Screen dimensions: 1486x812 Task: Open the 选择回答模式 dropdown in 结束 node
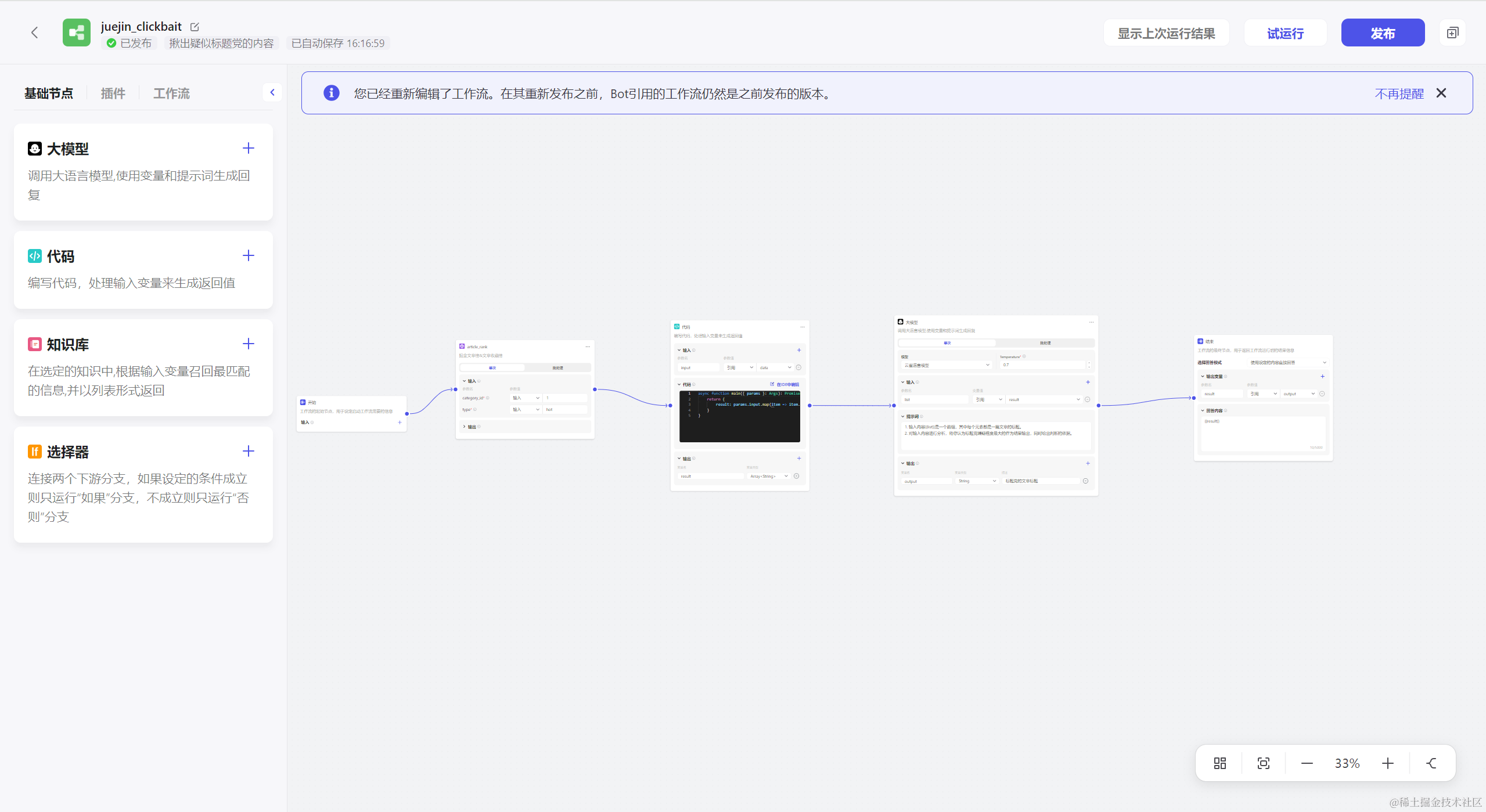click(1287, 363)
